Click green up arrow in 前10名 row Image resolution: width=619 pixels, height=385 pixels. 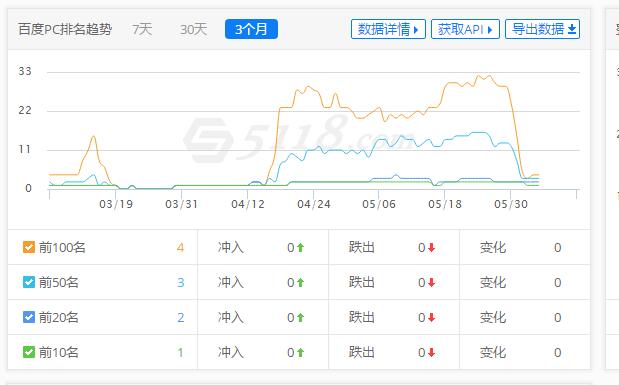click(300, 352)
